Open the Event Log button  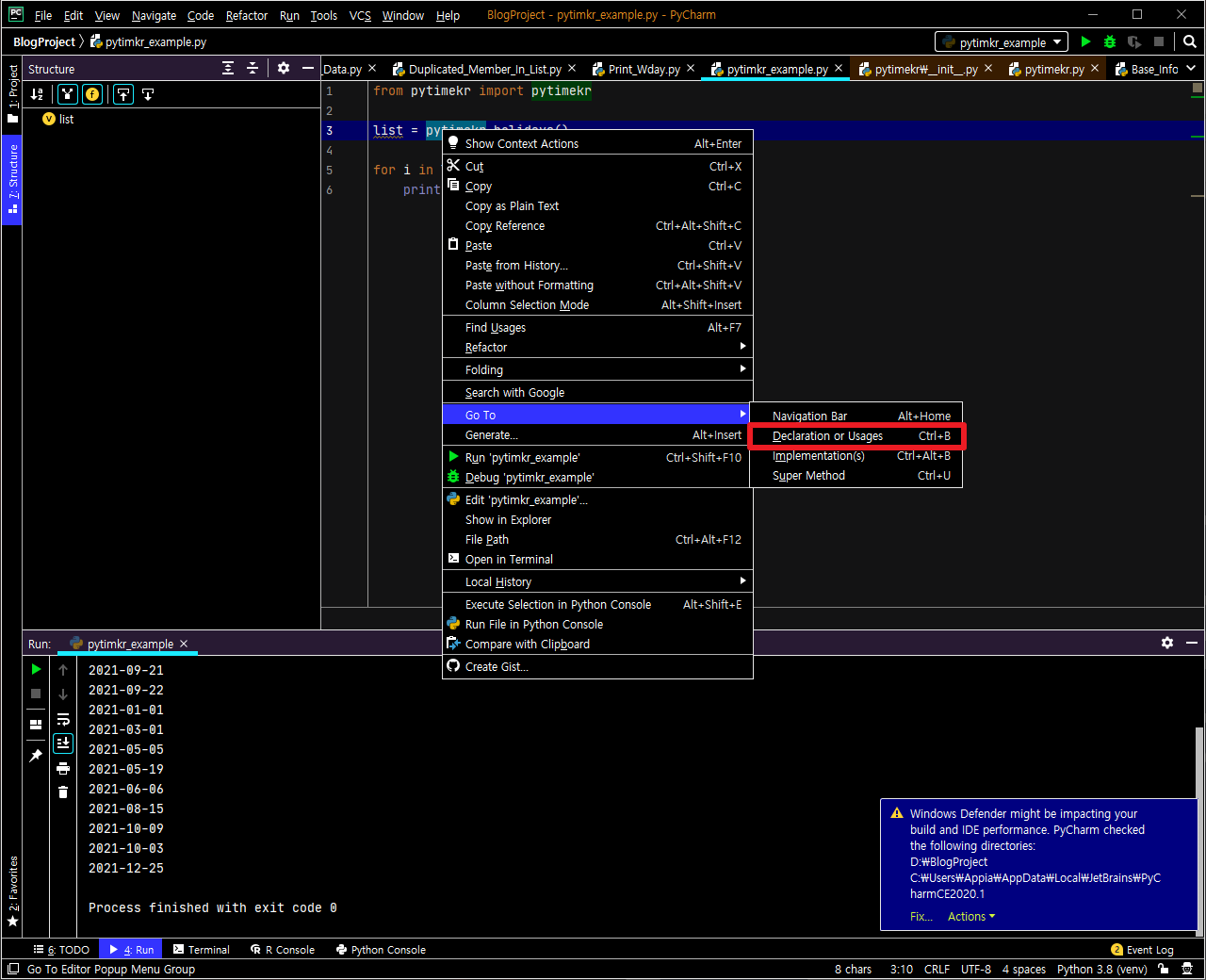click(1142, 950)
